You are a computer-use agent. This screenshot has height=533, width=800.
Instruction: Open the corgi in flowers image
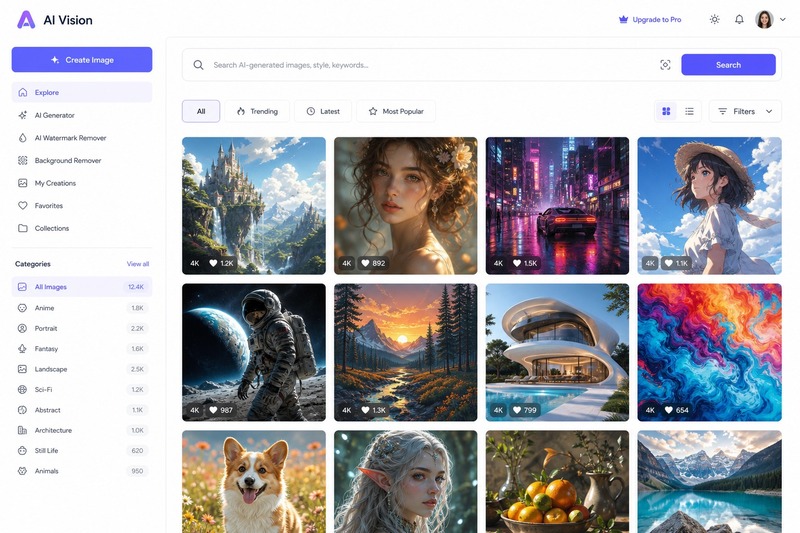click(254, 481)
